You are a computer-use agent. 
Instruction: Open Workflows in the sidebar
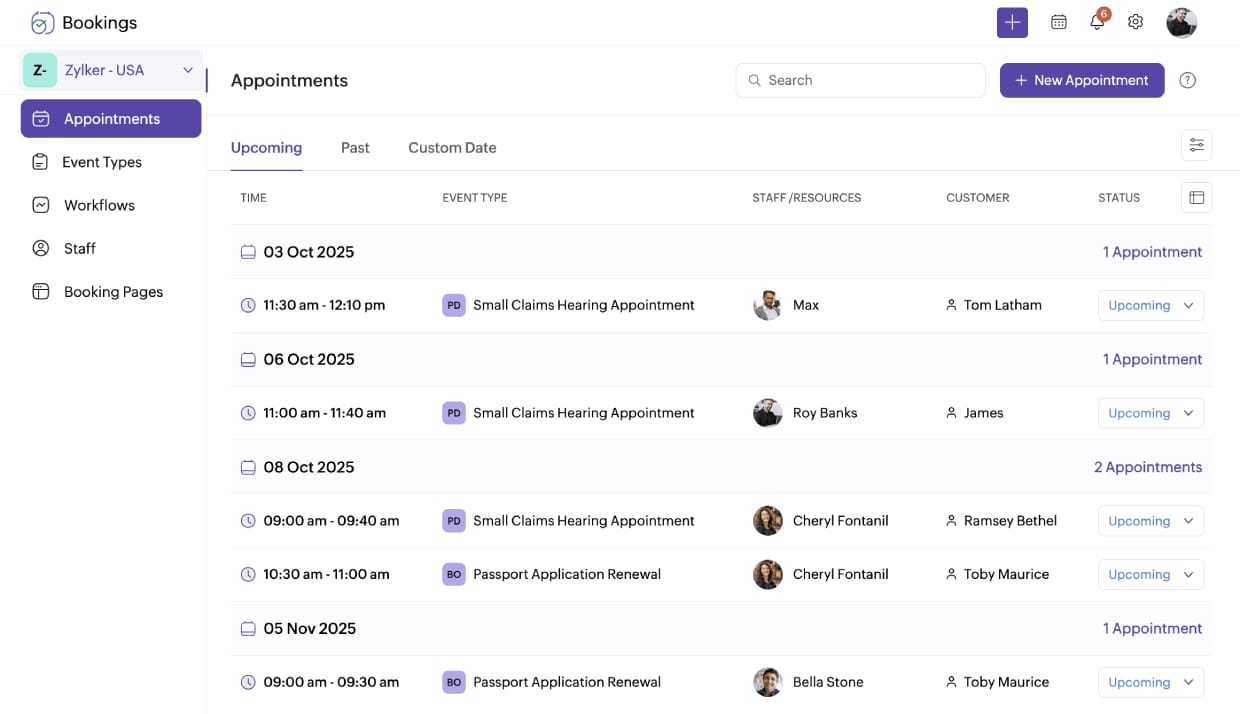(99, 205)
